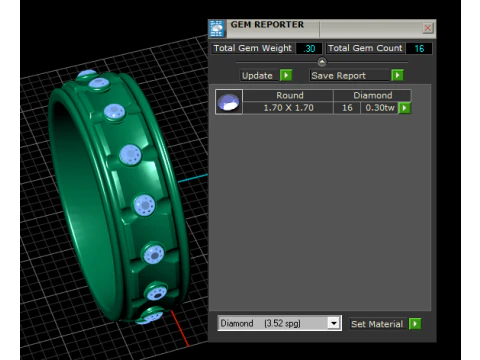This screenshot has width=480, height=360.
Task: Select the round gem thumbnail in the report row
Action: tap(229, 102)
